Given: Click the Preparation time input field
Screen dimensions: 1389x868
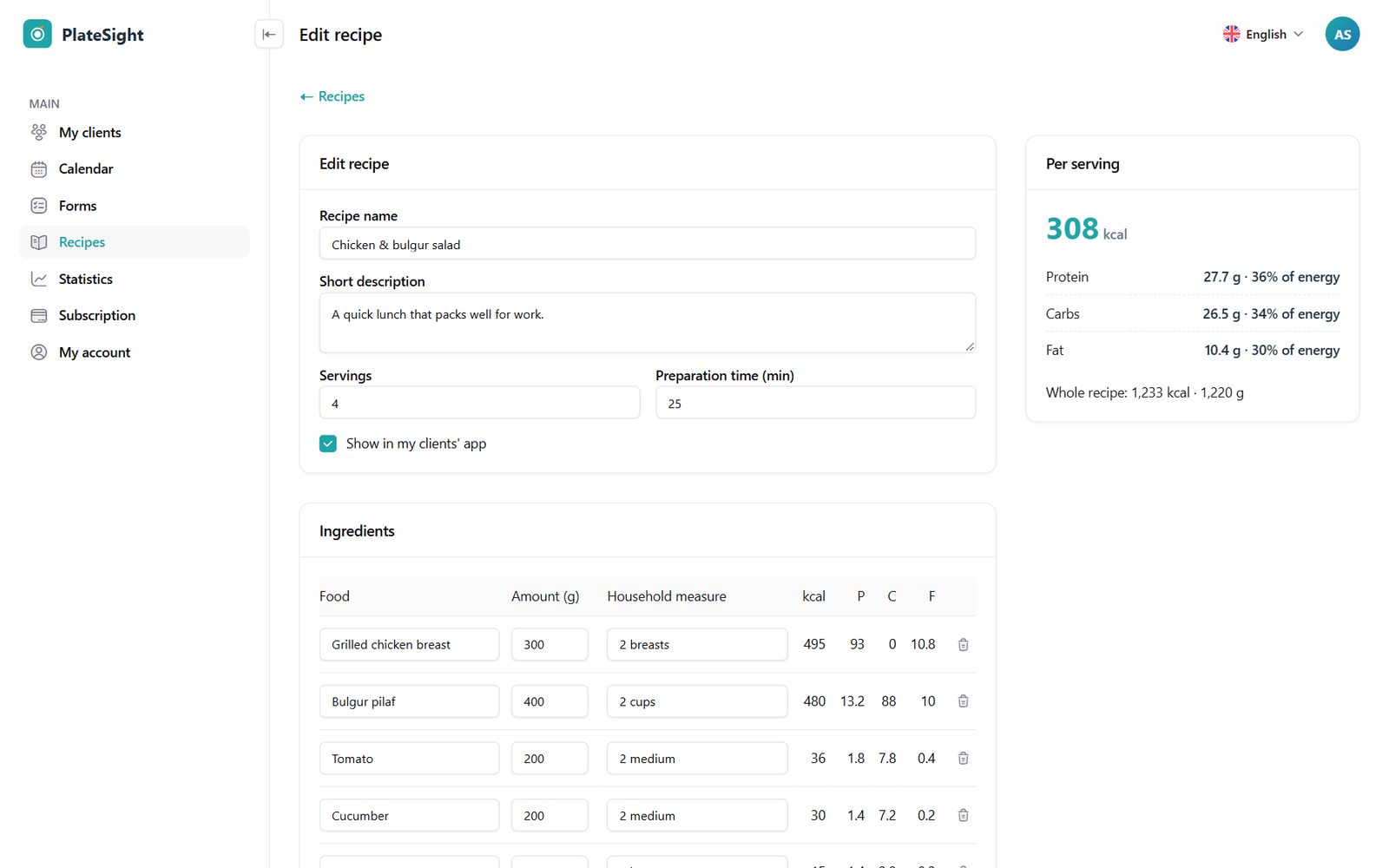Looking at the screenshot, I should tap(815, 403).
